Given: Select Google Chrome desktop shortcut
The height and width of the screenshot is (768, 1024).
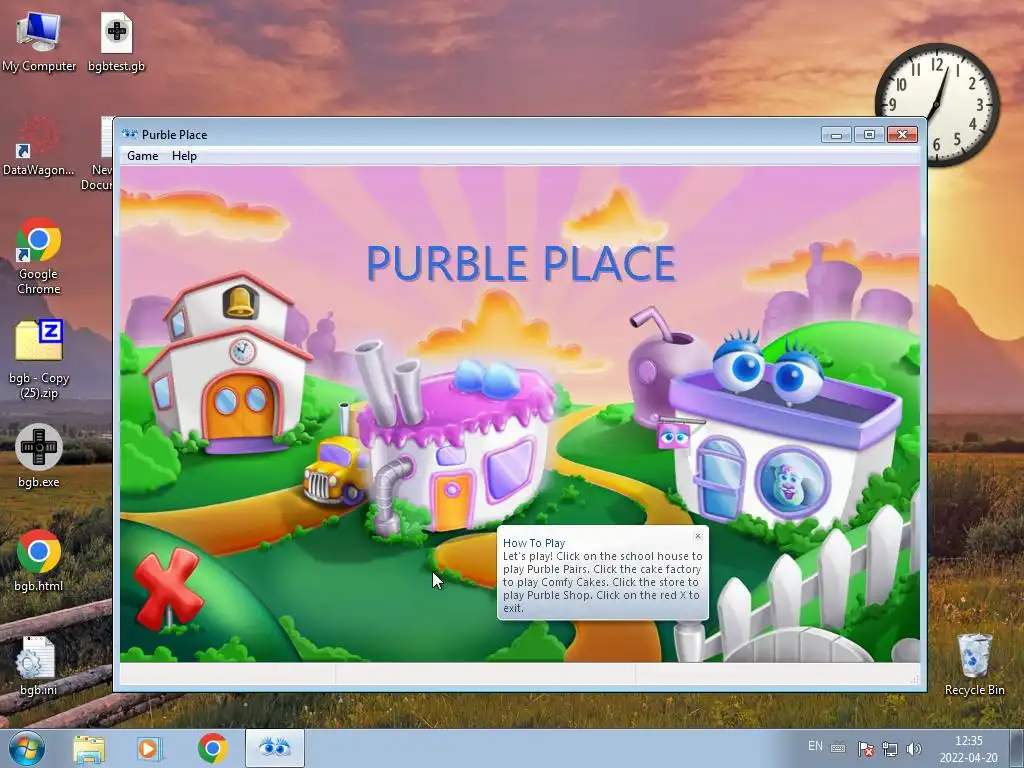Looking at the screenshot, I should click(39, 257).
